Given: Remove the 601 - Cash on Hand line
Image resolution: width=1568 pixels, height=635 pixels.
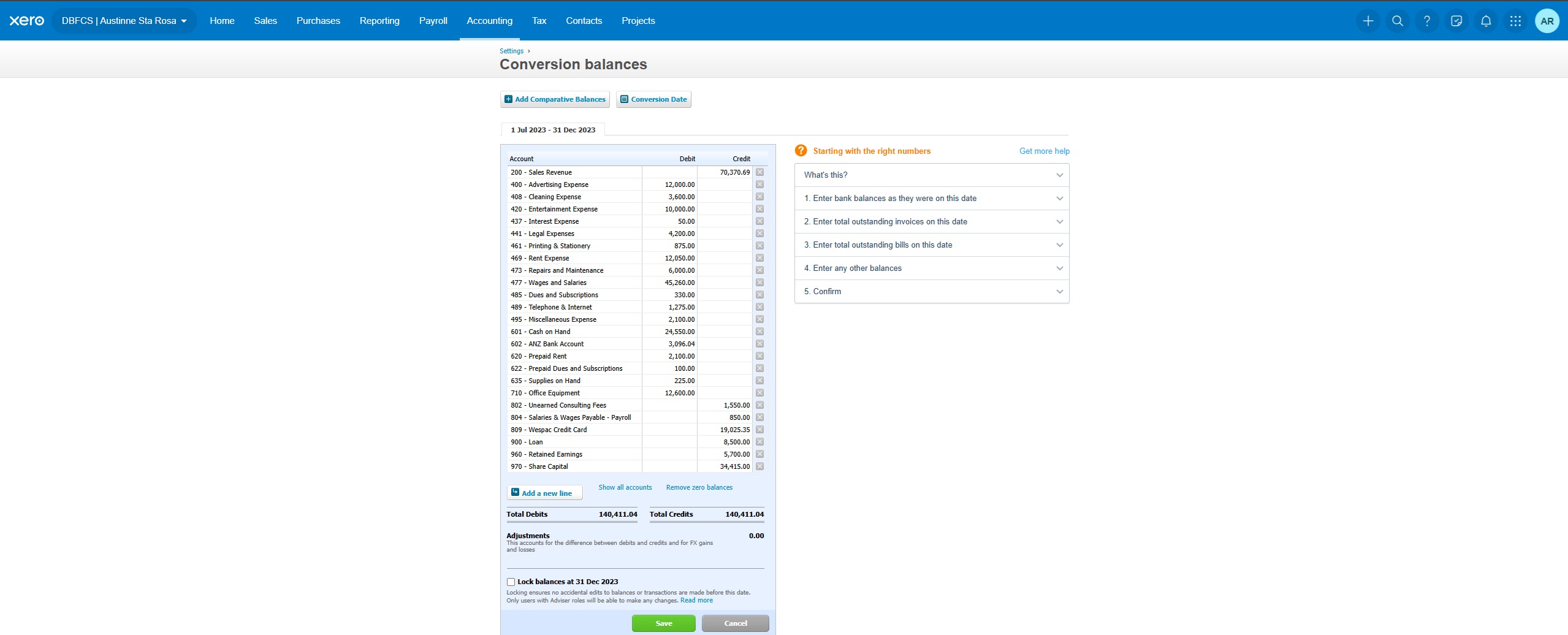Looking at the screenshot, I should 759,332.
